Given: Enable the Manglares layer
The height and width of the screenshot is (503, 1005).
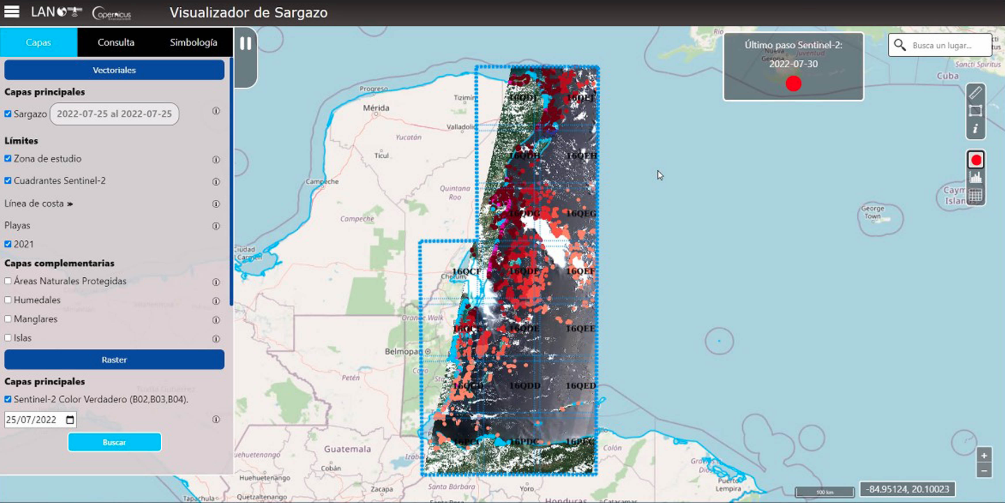Looking at the screenshot, I should click(x=8, y=319).
